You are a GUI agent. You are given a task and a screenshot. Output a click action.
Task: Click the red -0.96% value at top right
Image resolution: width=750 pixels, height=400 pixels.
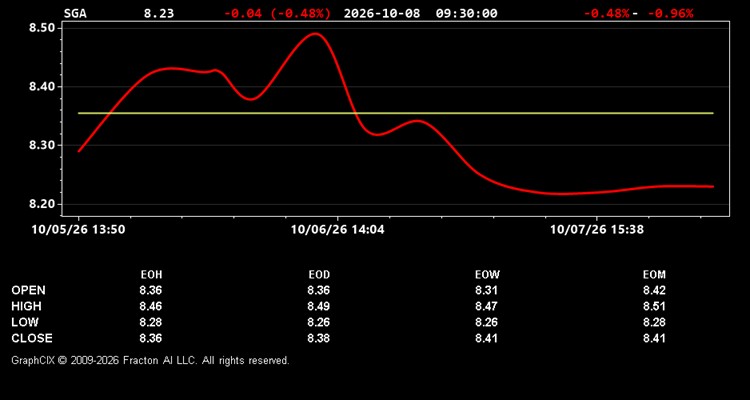coord(670,13)
